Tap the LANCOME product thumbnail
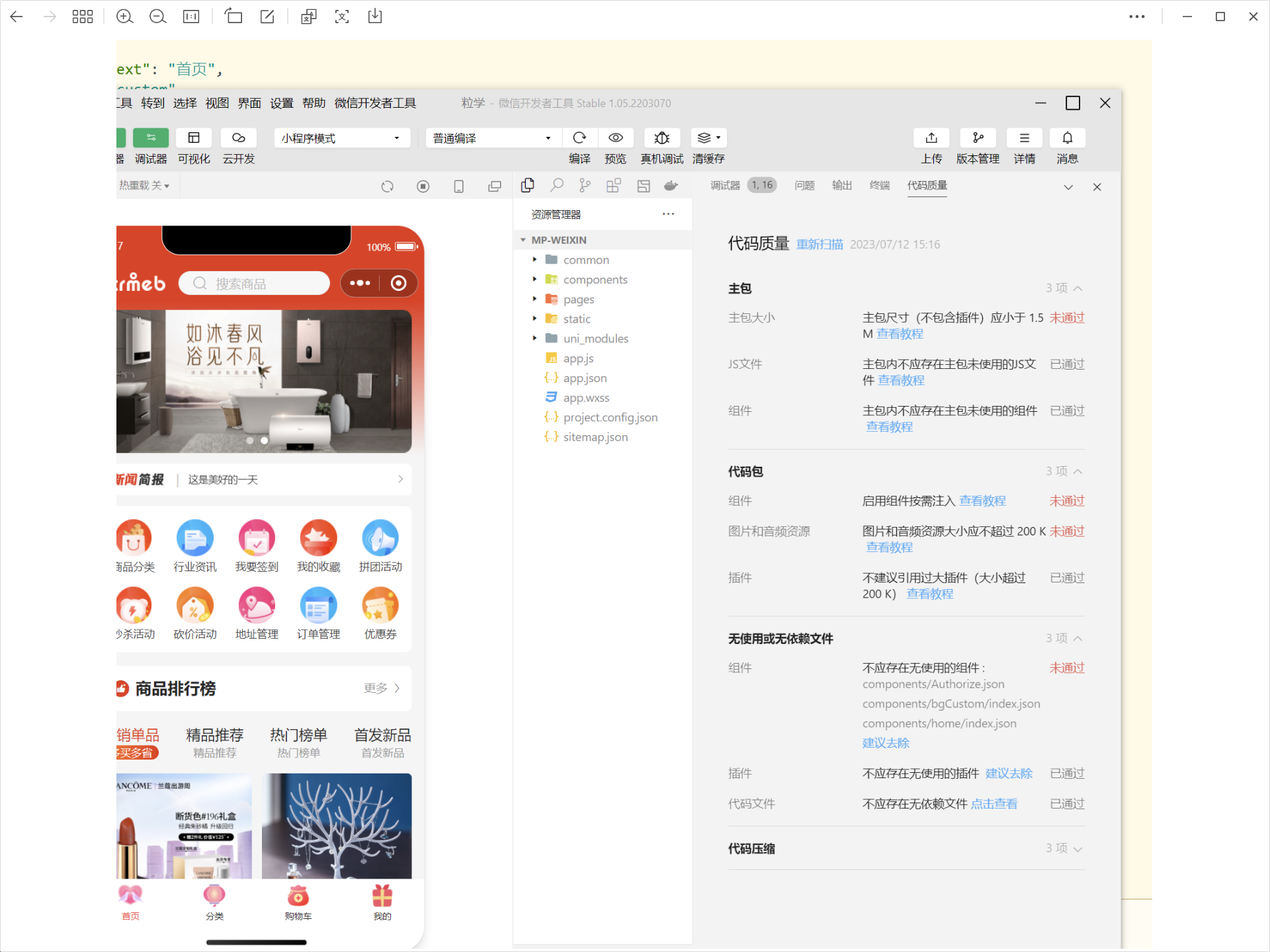1270x952 pixels. point(184,826)
